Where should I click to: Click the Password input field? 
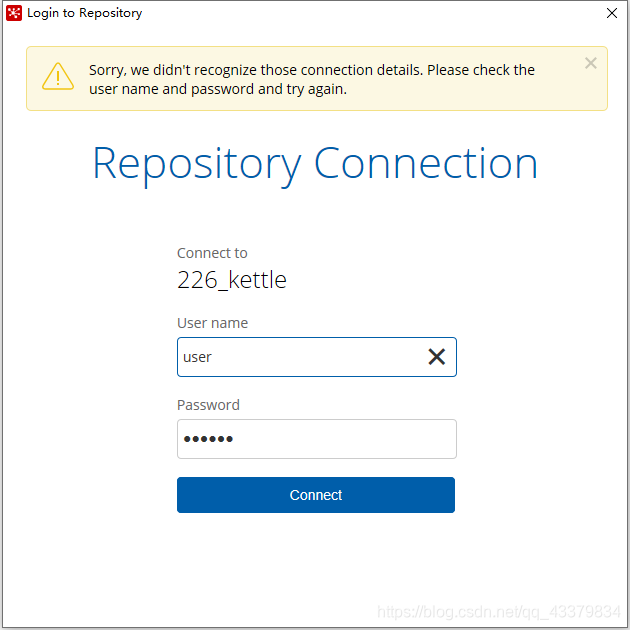[317, 439]
